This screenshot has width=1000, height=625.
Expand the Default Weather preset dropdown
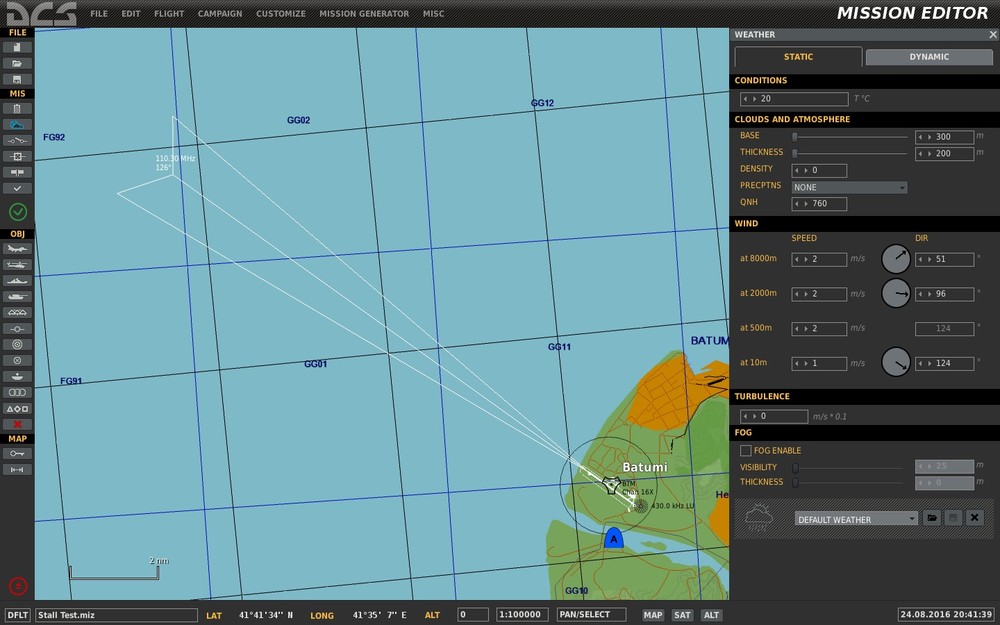[856, 519]
